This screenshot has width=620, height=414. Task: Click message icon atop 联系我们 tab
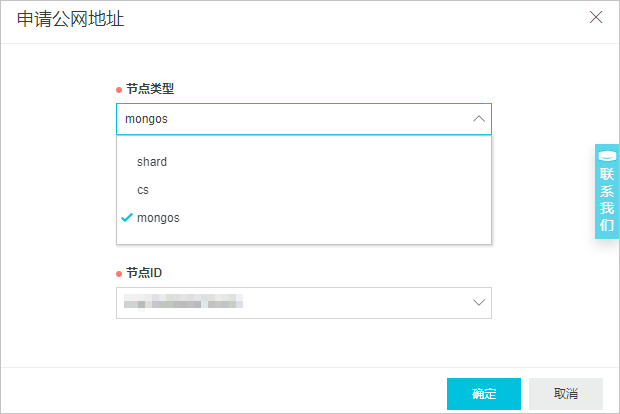[x=607, y=156]
